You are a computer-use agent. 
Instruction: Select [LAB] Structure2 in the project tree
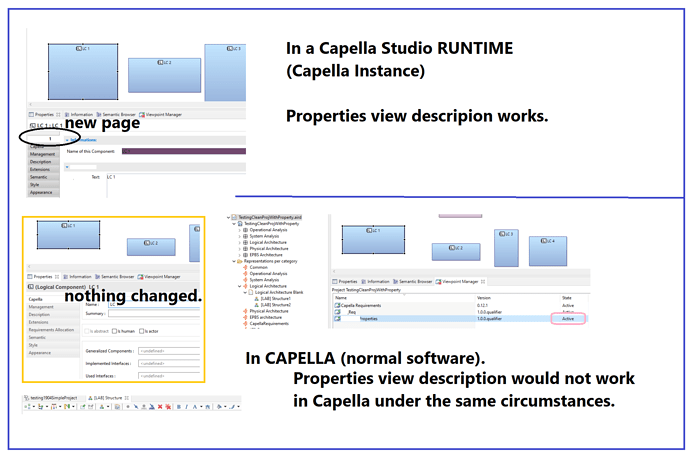275,305
